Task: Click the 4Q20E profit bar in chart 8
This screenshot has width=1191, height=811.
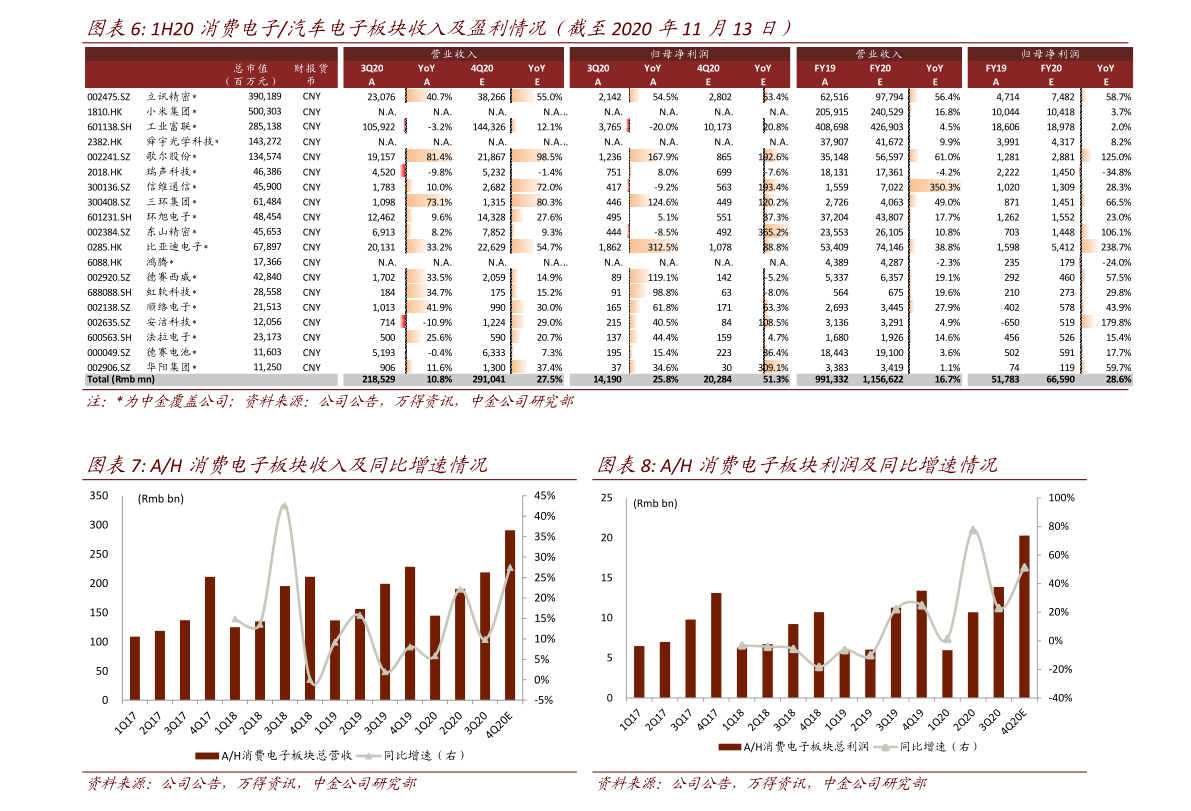Action: click(x=1025, y=617)
